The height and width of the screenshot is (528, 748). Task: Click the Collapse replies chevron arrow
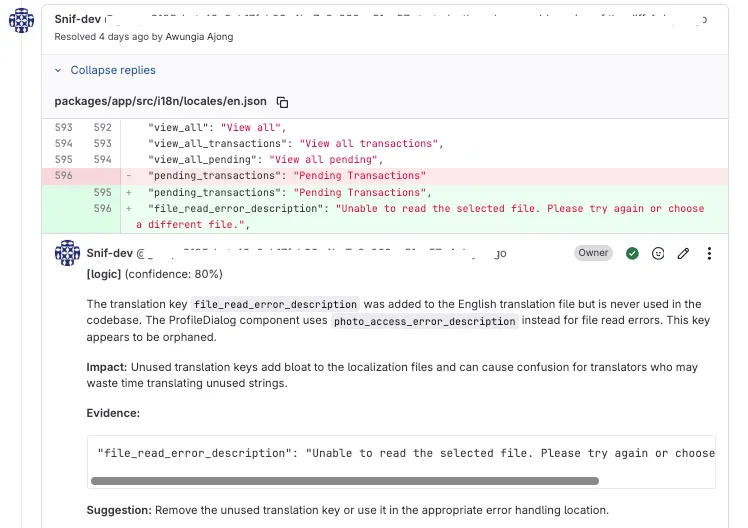pyautogui.click(x=58, y=71)
